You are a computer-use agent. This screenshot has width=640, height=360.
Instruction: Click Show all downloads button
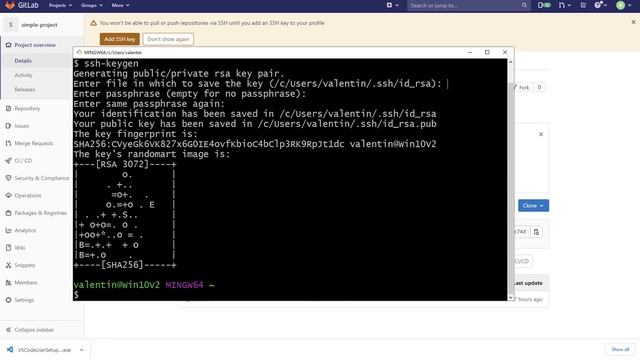620,349
